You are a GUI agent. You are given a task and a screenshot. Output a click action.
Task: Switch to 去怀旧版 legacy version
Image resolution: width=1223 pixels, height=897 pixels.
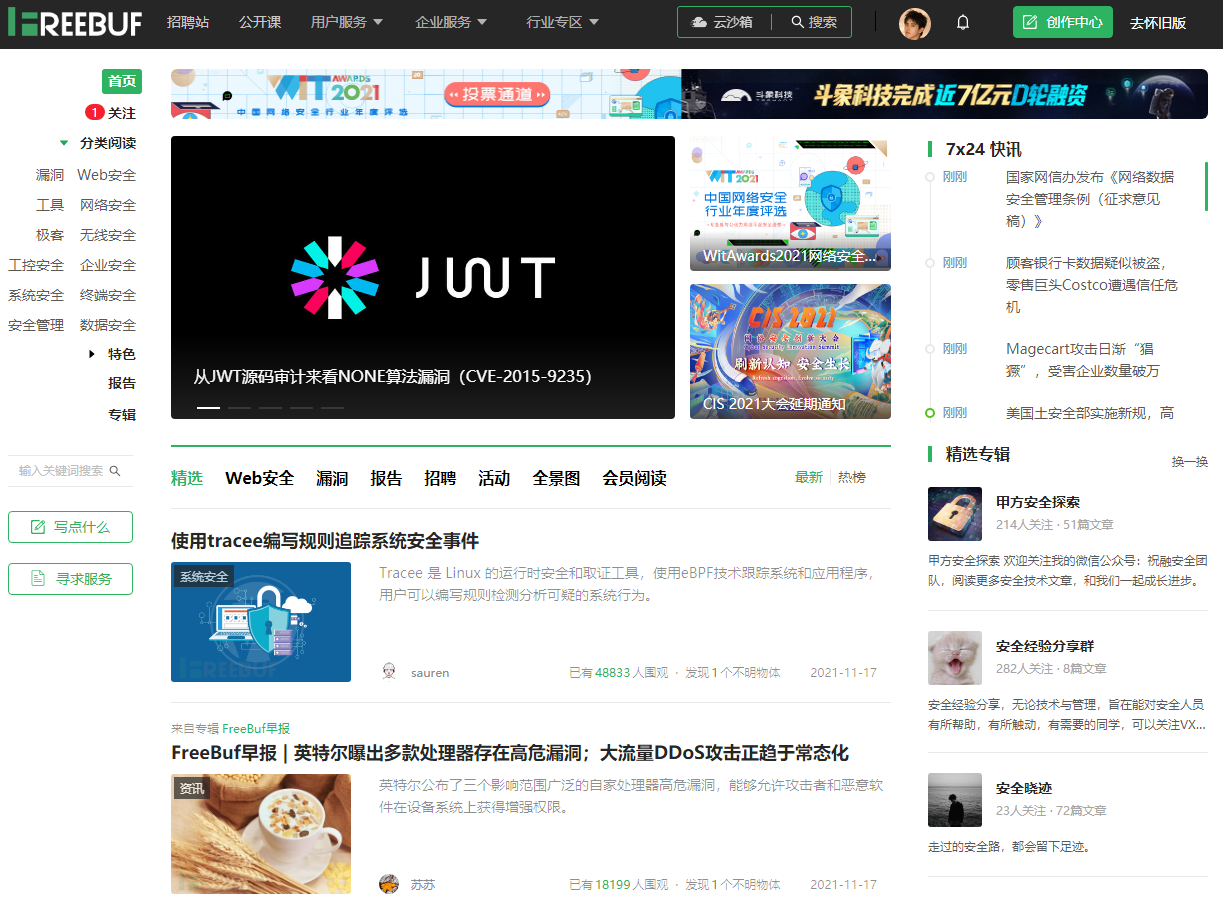point(1157,23)
